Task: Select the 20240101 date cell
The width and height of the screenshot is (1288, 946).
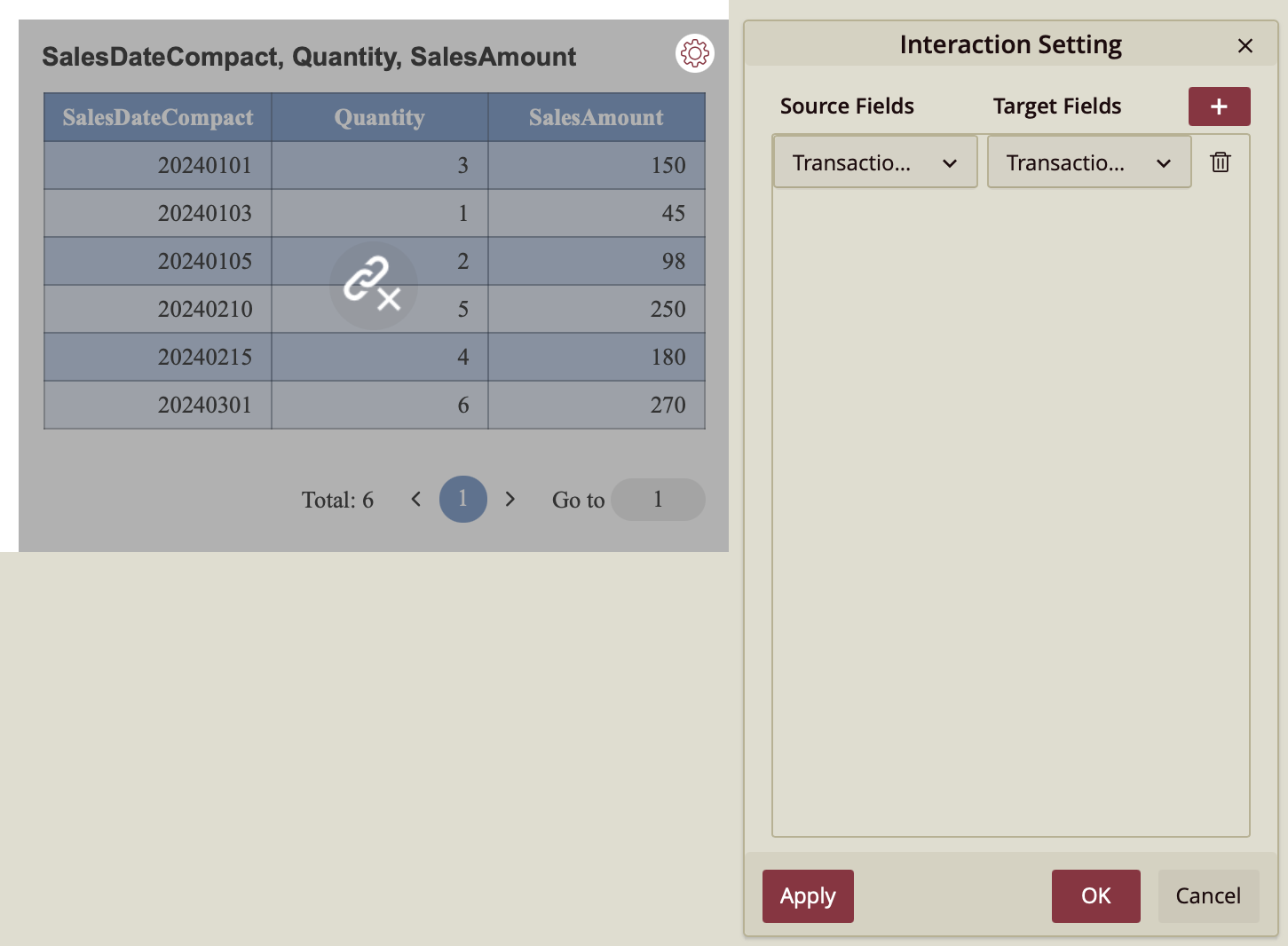Action: 204,166
